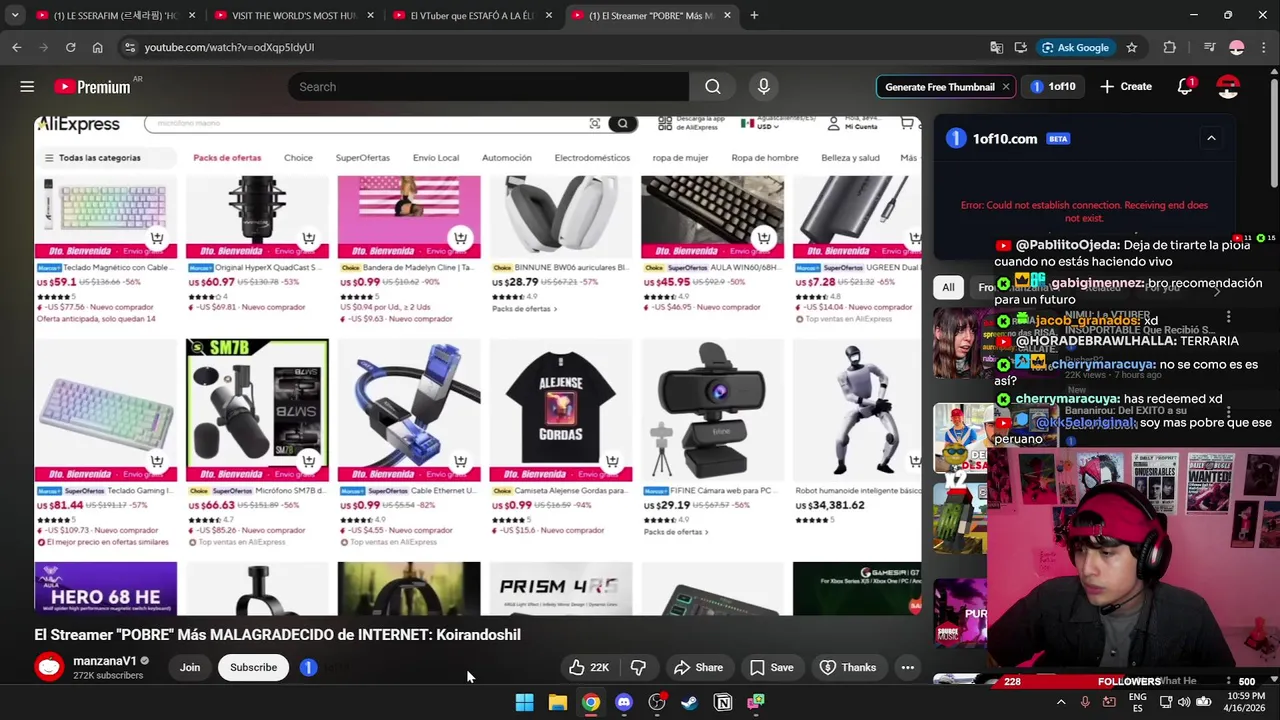The image size is (1280, 720).
Task: Go back in Chrome
Action: click(17, 47)
